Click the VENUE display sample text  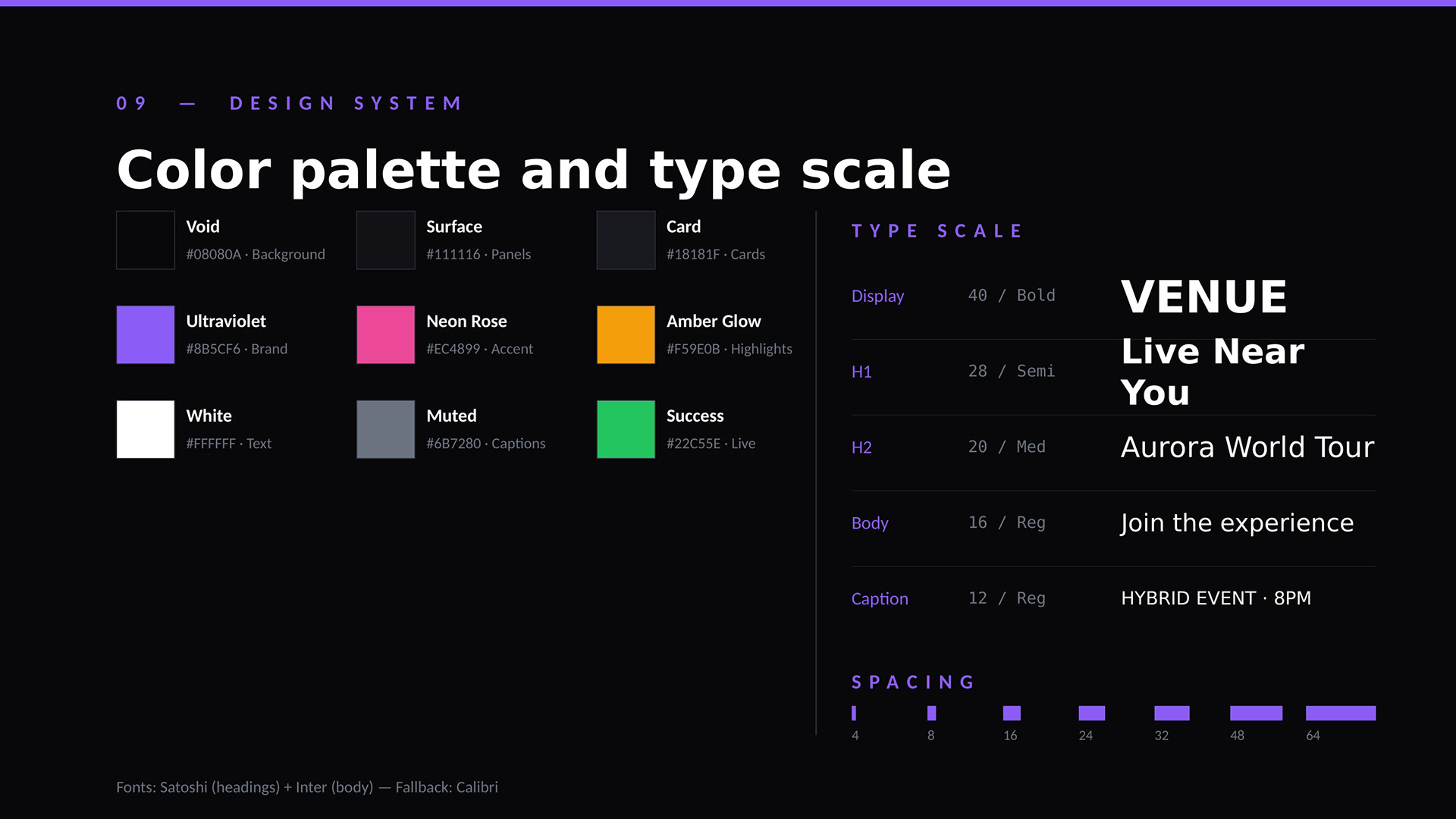point(1203,296)
